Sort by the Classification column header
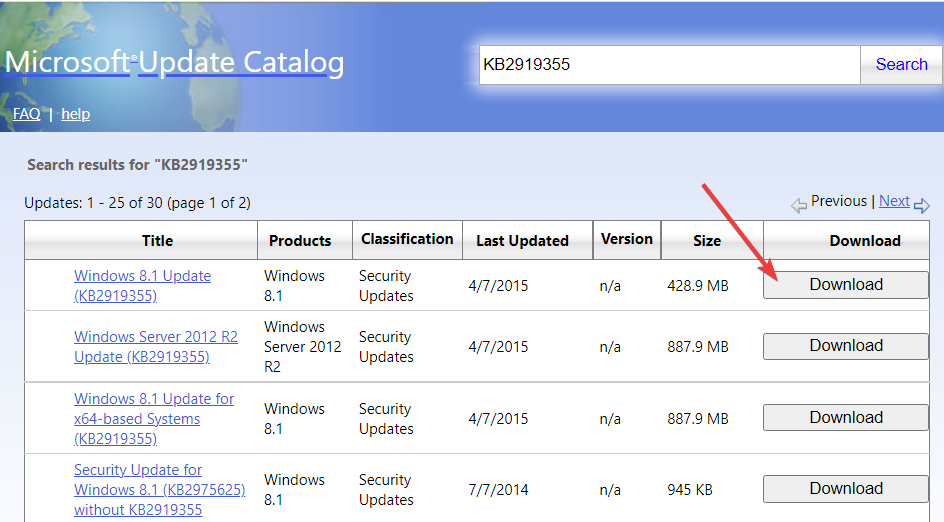 coord(407,239)
